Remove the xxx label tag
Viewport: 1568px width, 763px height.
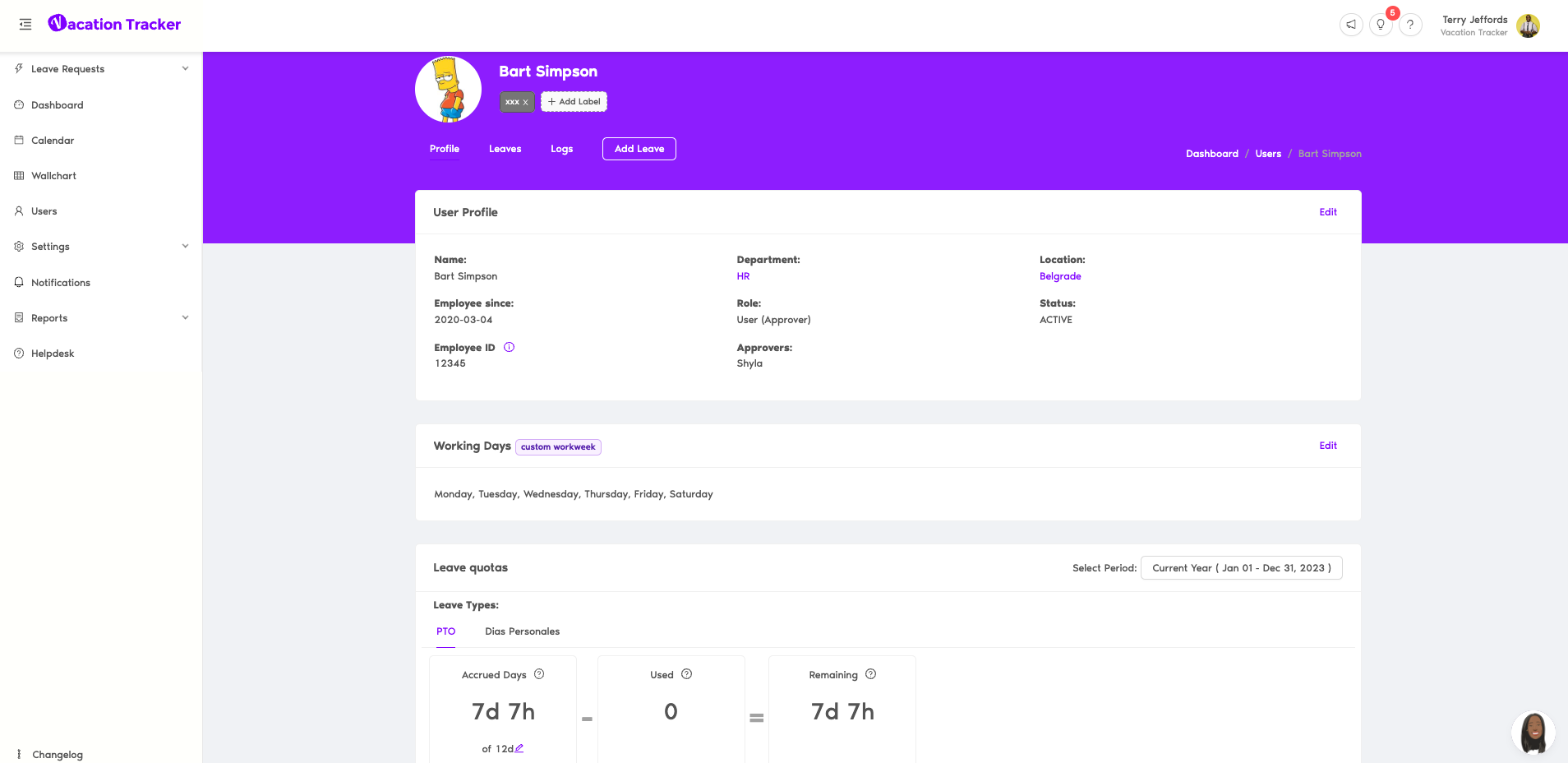(x=525, y=102)
